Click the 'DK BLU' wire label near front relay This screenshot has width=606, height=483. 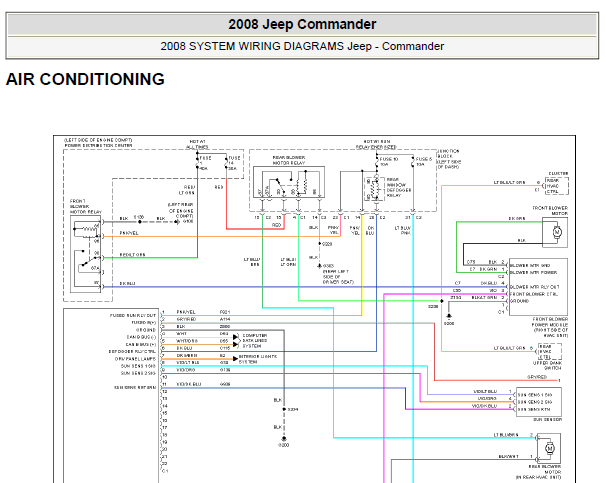click(x=128, y=283)
